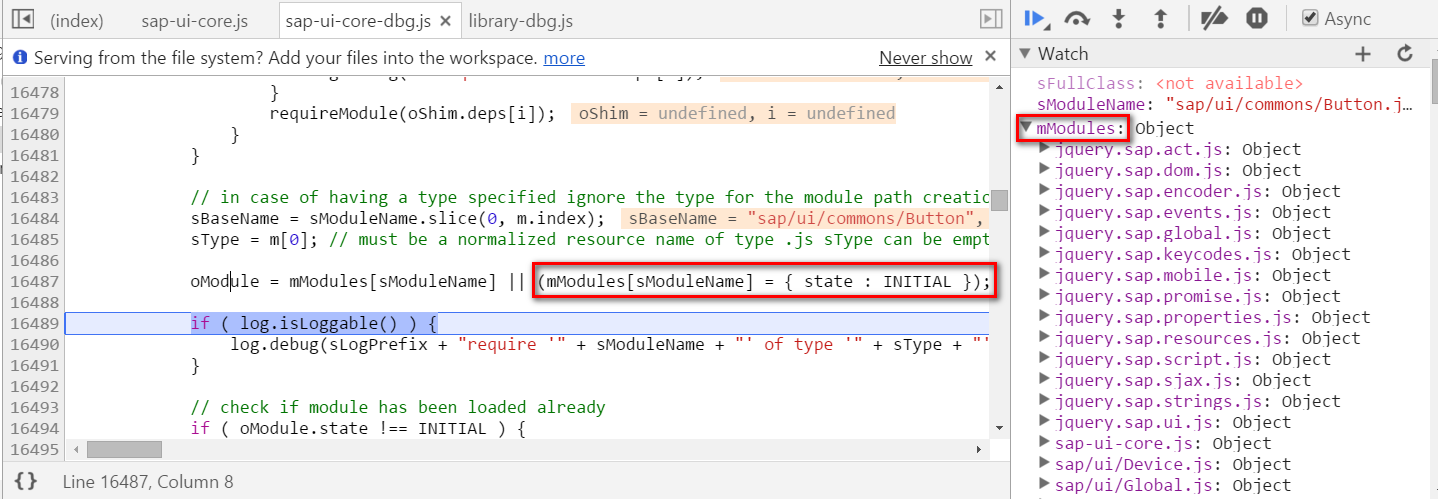Image resolution: width=1438 pixels, height=499 pixels.
Task: Select the sModuleName watch entry
Action: [x=1225, y=103]
